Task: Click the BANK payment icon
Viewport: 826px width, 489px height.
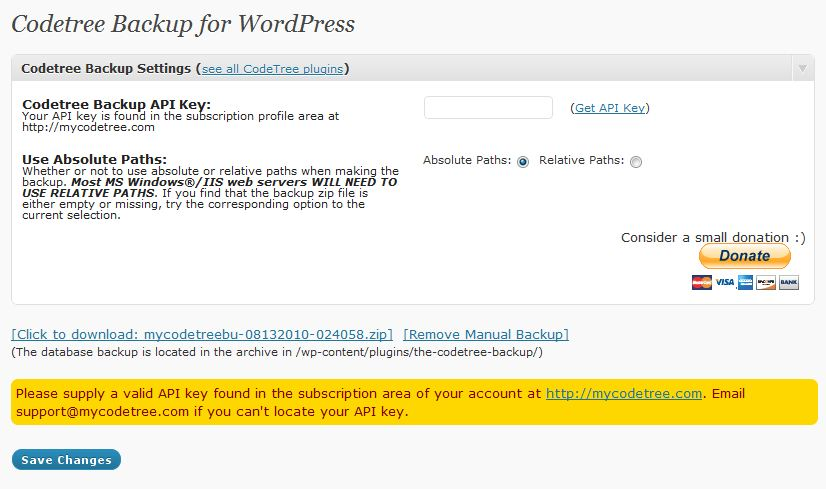Action: click(x=789, y=282)
